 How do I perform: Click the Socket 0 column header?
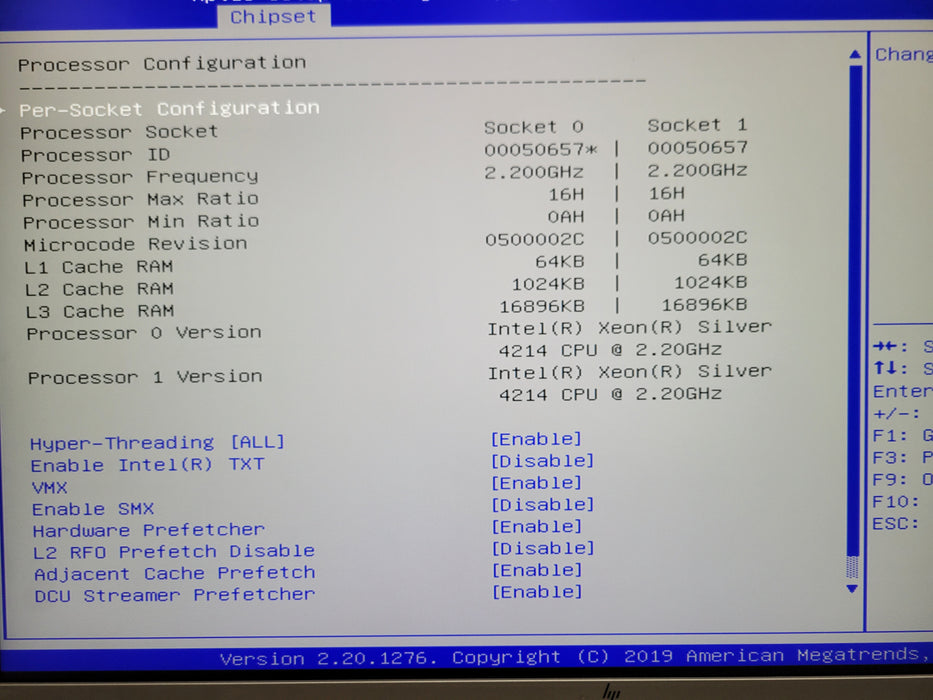(x=534, y=127)
